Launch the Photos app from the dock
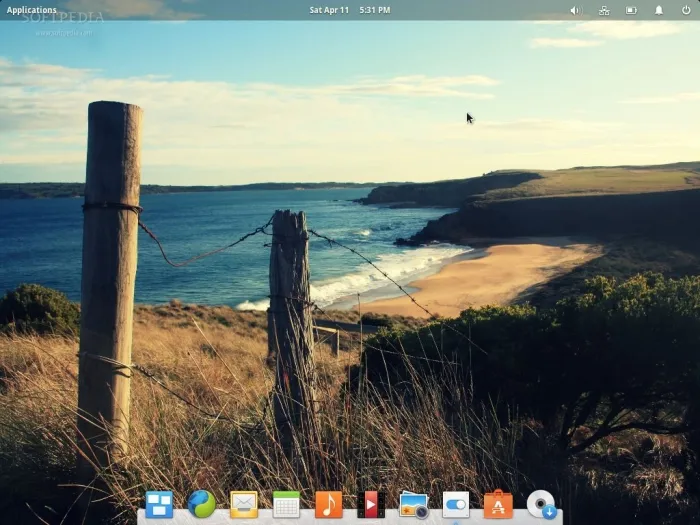This screenshot has height=525, width=700. (413, 504)
